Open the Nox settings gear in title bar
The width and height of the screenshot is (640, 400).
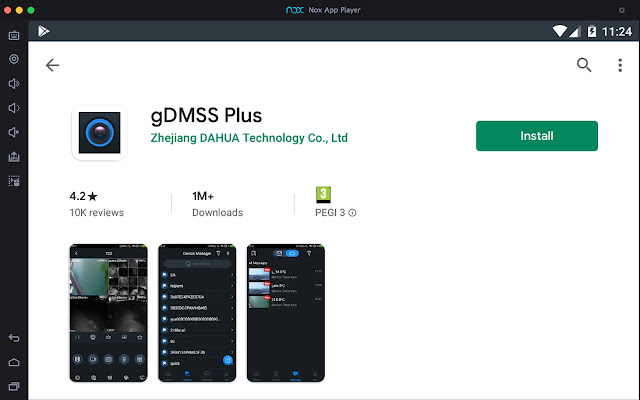(x=622, y=10)
